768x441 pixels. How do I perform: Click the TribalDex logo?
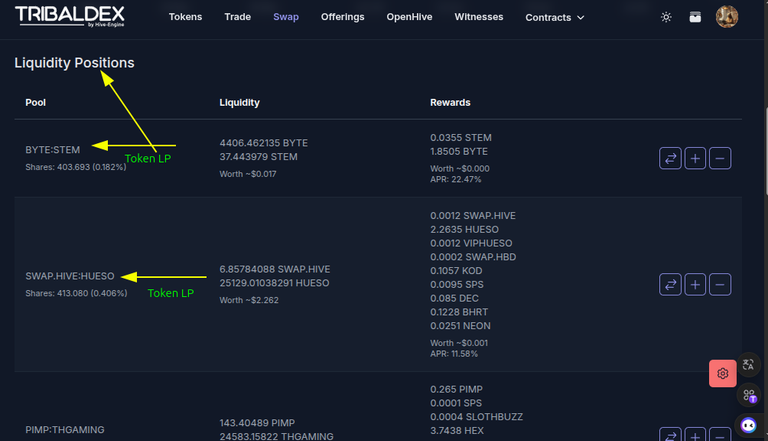tap(70, 16)
